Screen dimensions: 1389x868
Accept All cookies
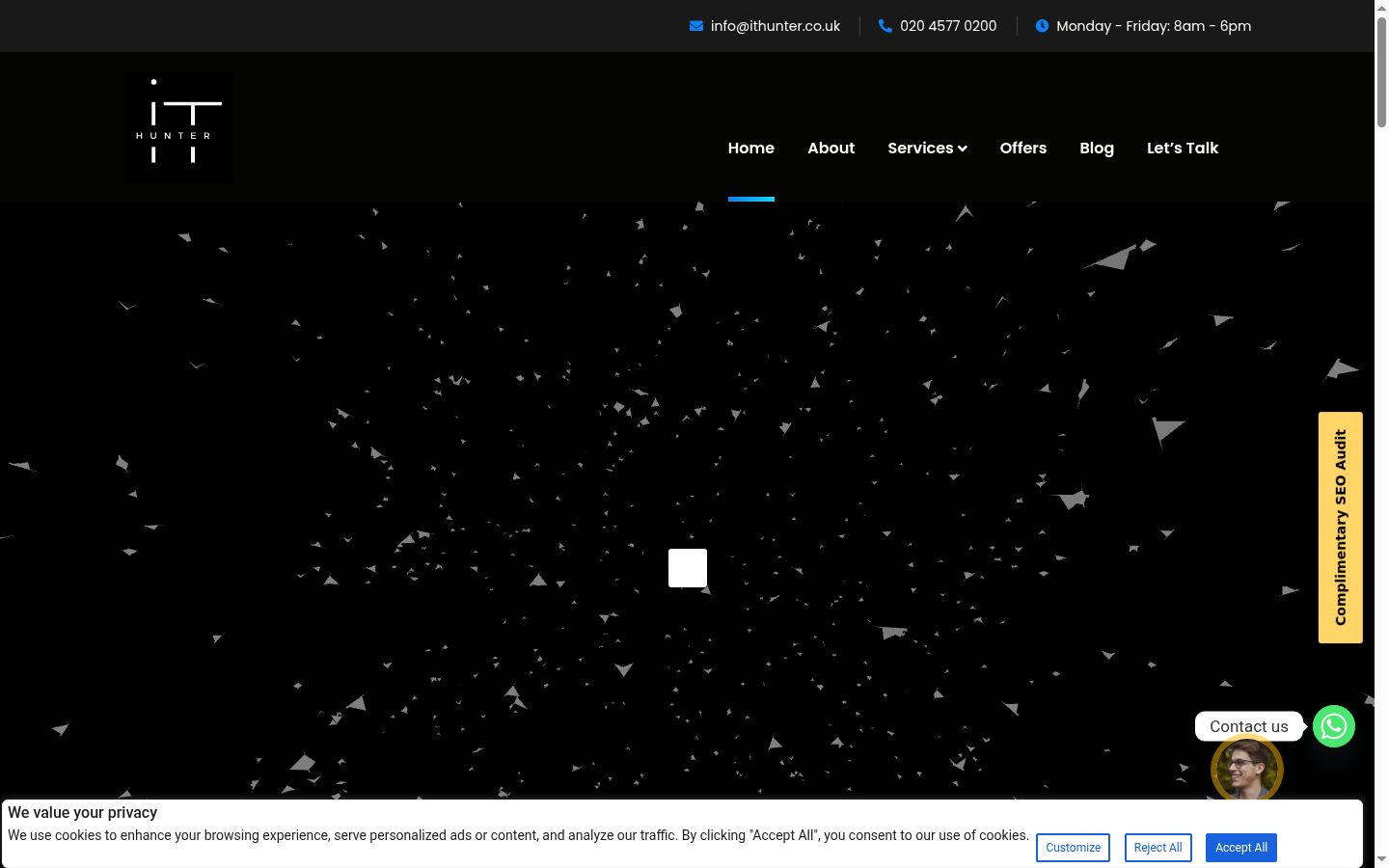coord(1241,848)
